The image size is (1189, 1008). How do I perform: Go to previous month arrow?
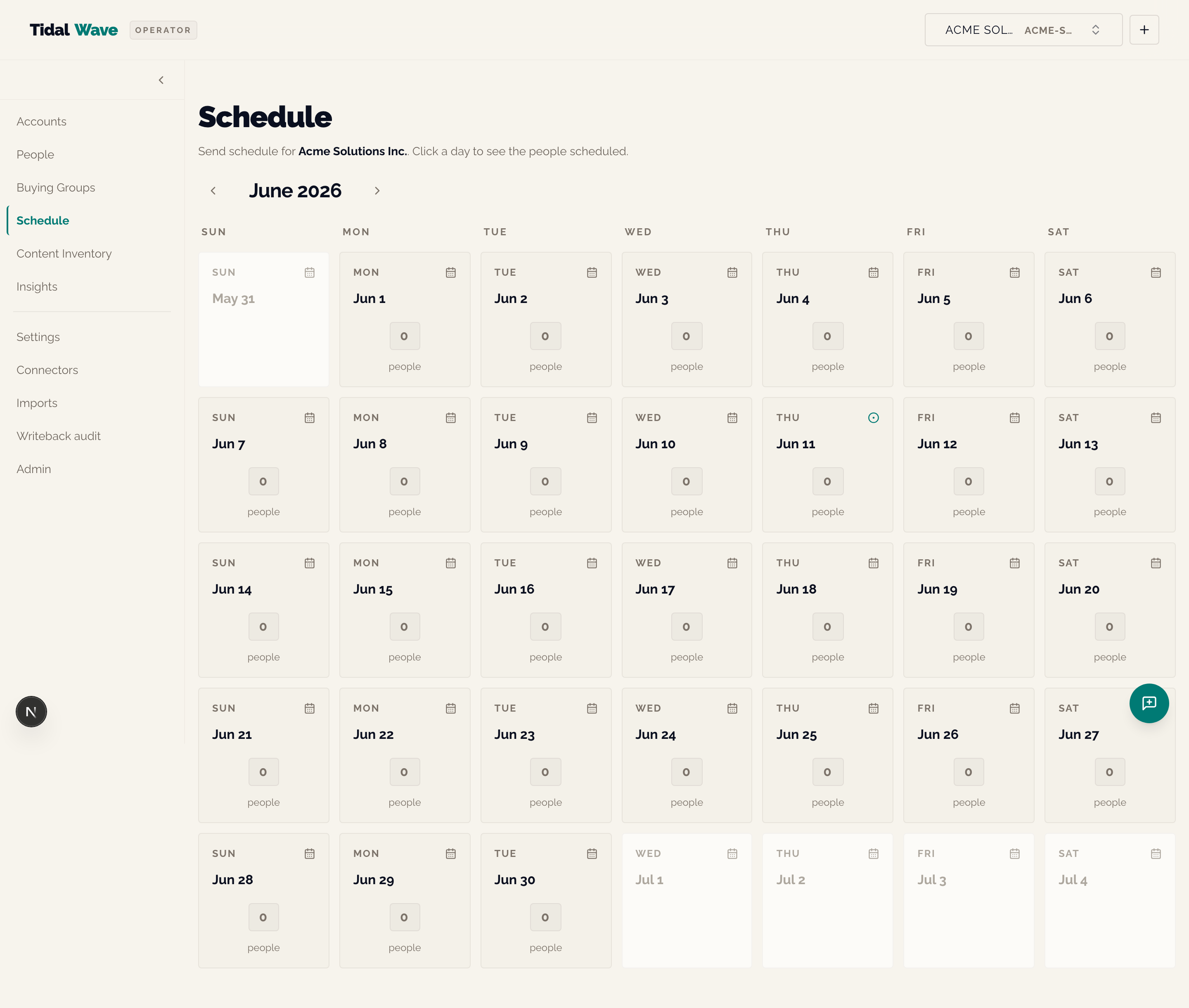coord(213,191)
